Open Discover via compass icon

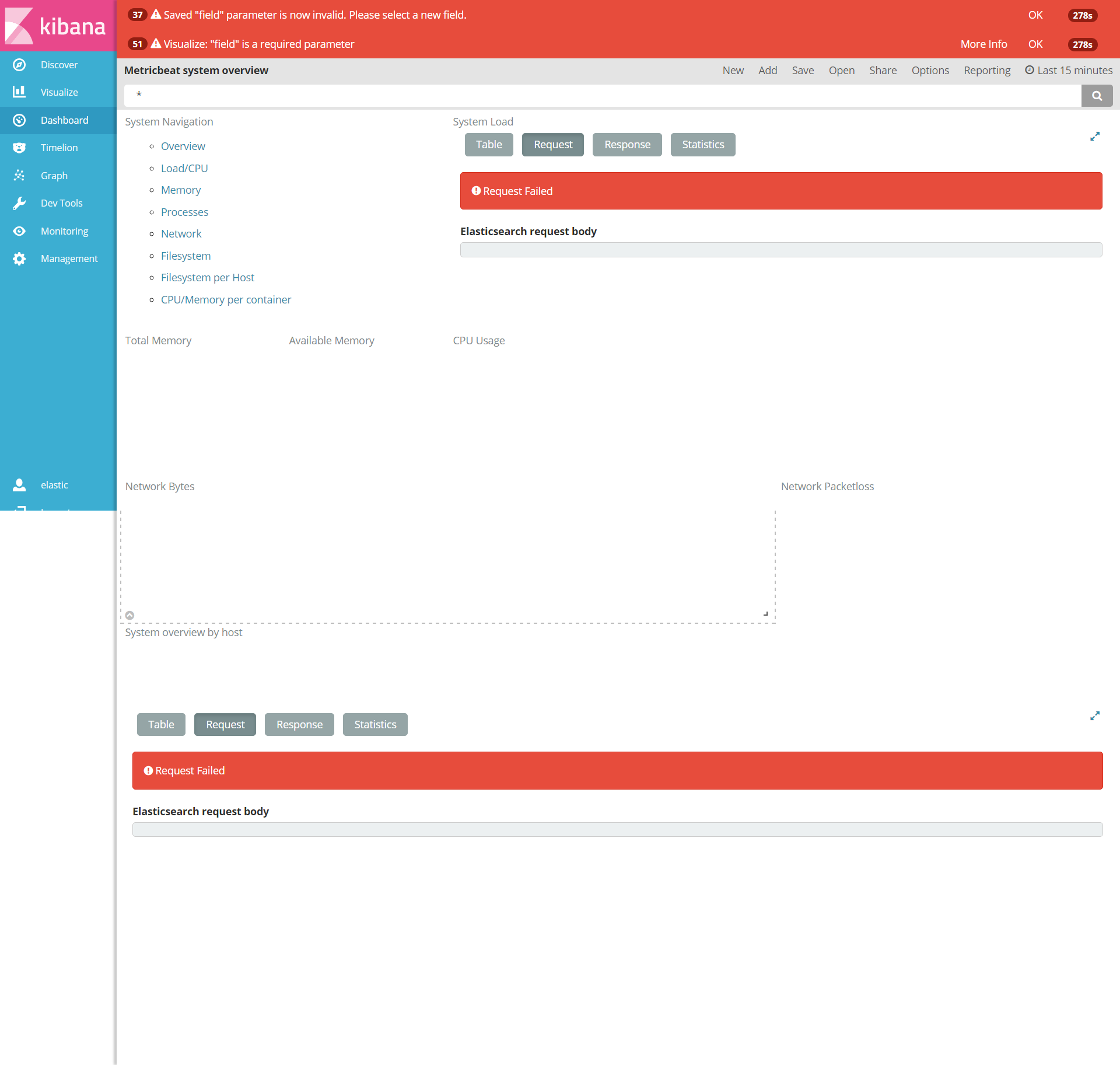pyautogui.click(x=19, y=65)
